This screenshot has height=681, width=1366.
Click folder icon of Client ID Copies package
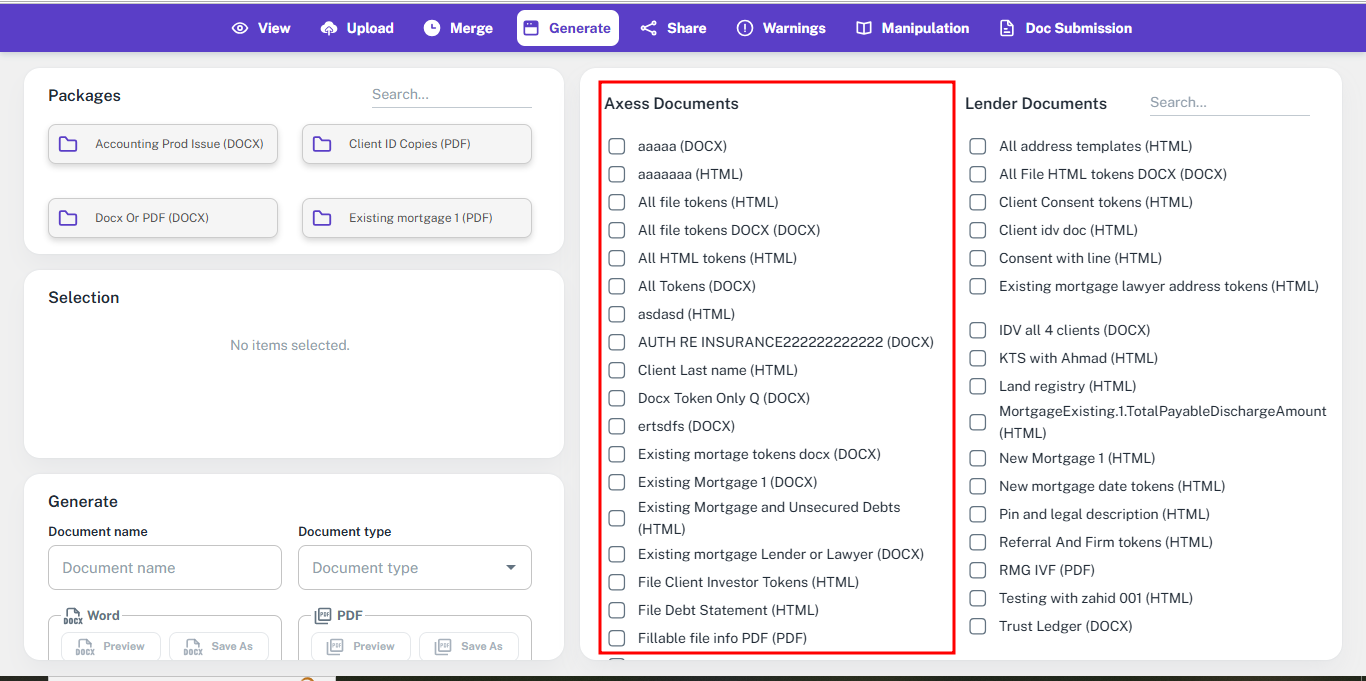pos(322,144)
